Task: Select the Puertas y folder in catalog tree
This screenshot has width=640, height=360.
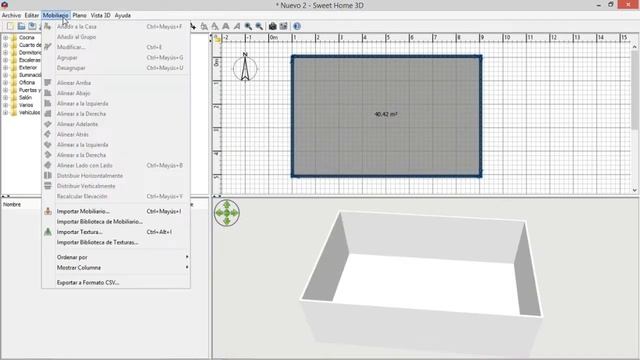Action: tap(30, 90)
